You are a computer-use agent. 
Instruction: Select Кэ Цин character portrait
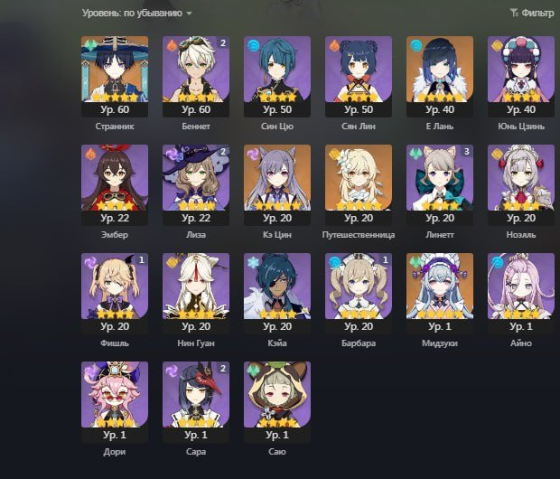277,185
